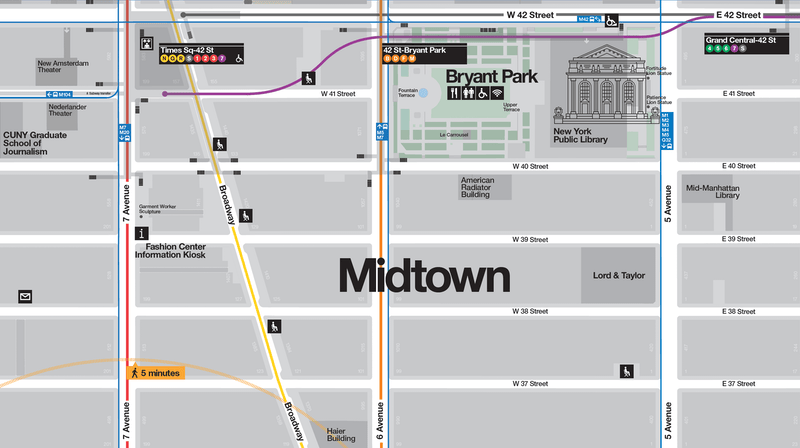Click the 'Haier Building' label
The width and height of the screenshot is (800, 448).
(341, 435)
